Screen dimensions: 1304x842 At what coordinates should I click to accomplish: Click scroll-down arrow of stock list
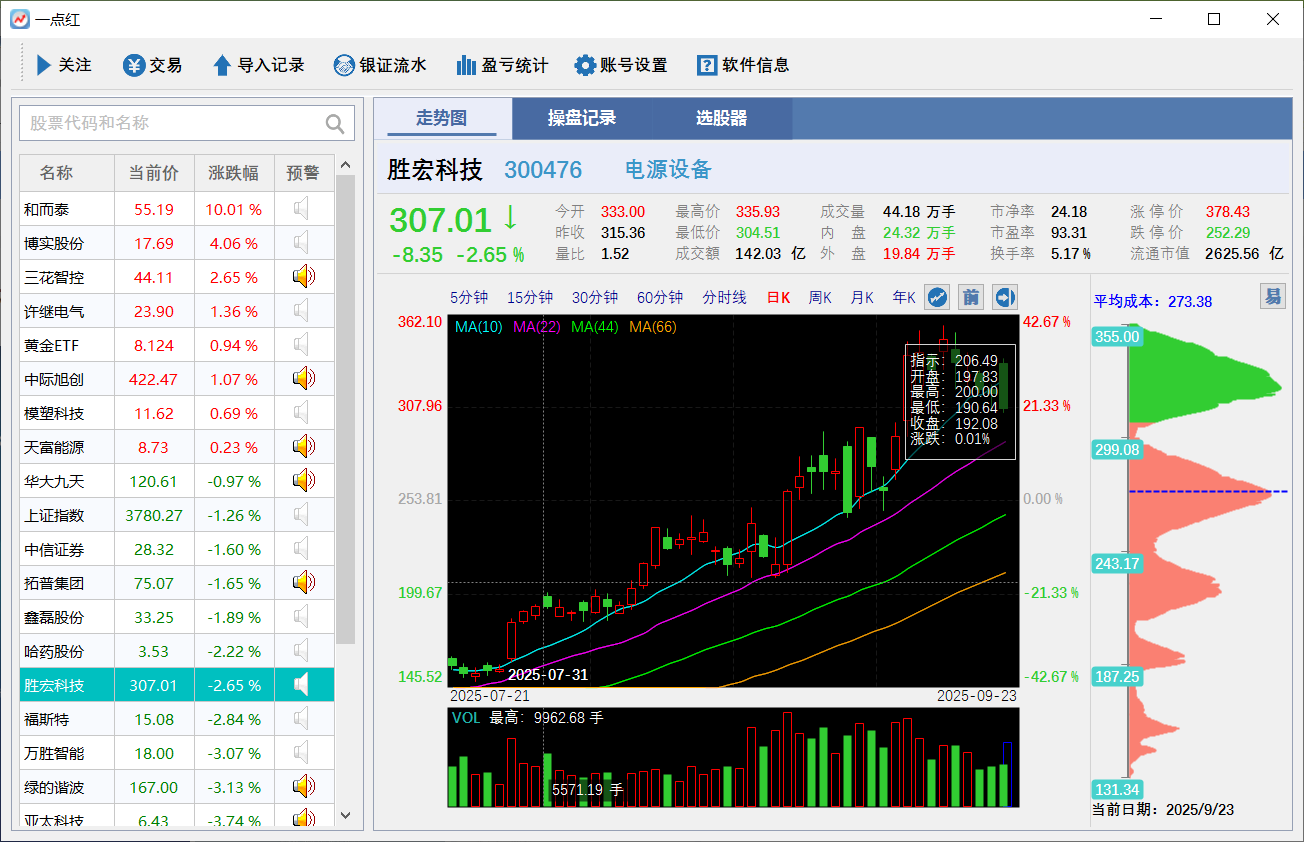click(x=345, y=815)
